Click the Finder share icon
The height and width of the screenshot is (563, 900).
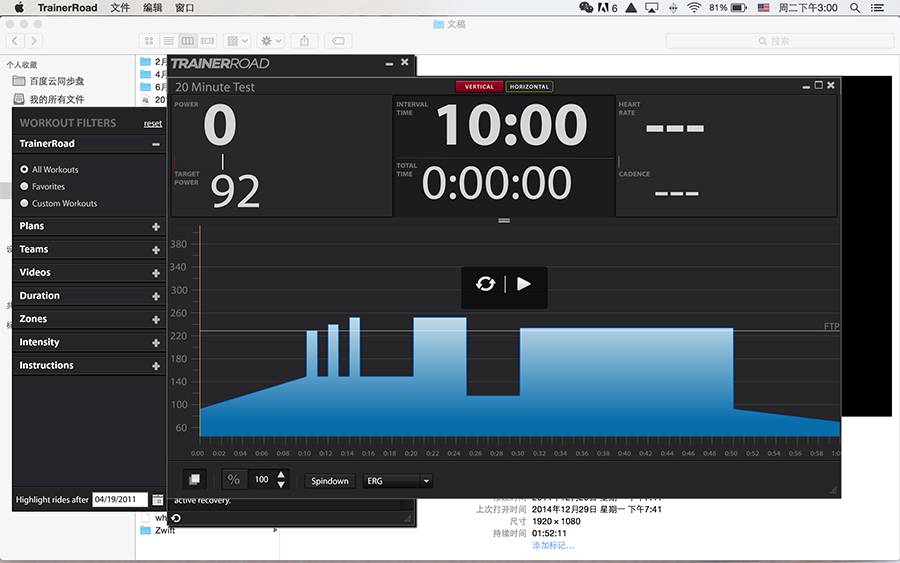pyautogui.click(x=304, y=41)
